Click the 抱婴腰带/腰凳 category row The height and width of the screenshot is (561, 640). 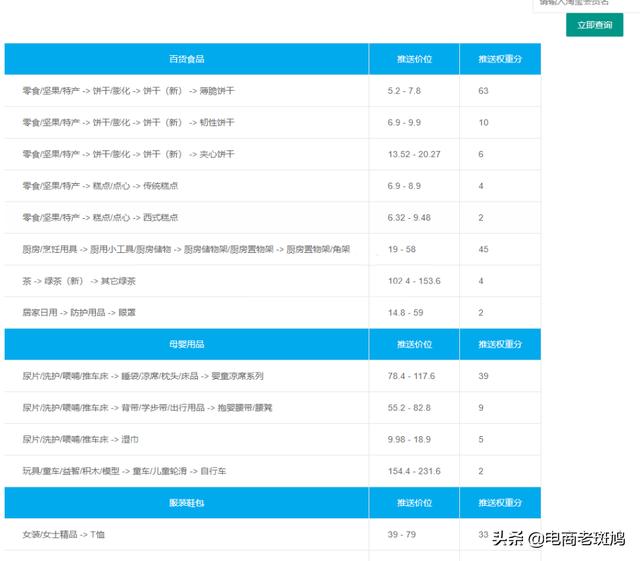tap(273, 407)
